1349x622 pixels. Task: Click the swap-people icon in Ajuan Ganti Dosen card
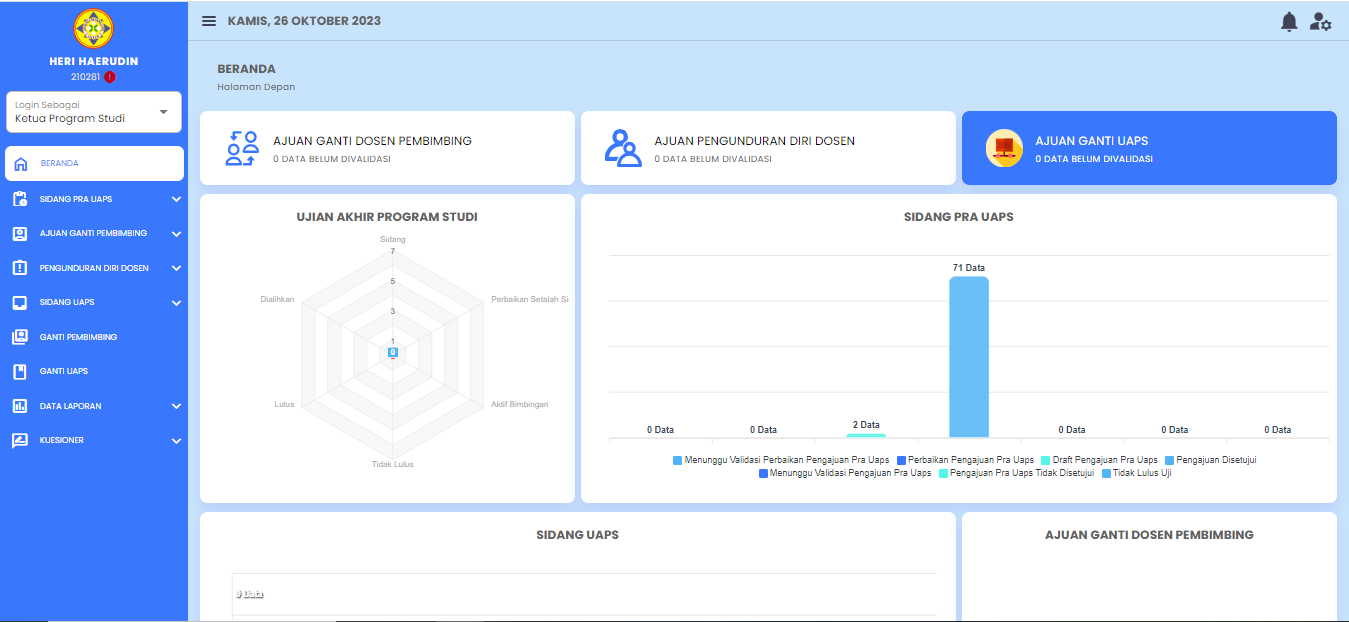pyautogui.click(x=242, y=148)
